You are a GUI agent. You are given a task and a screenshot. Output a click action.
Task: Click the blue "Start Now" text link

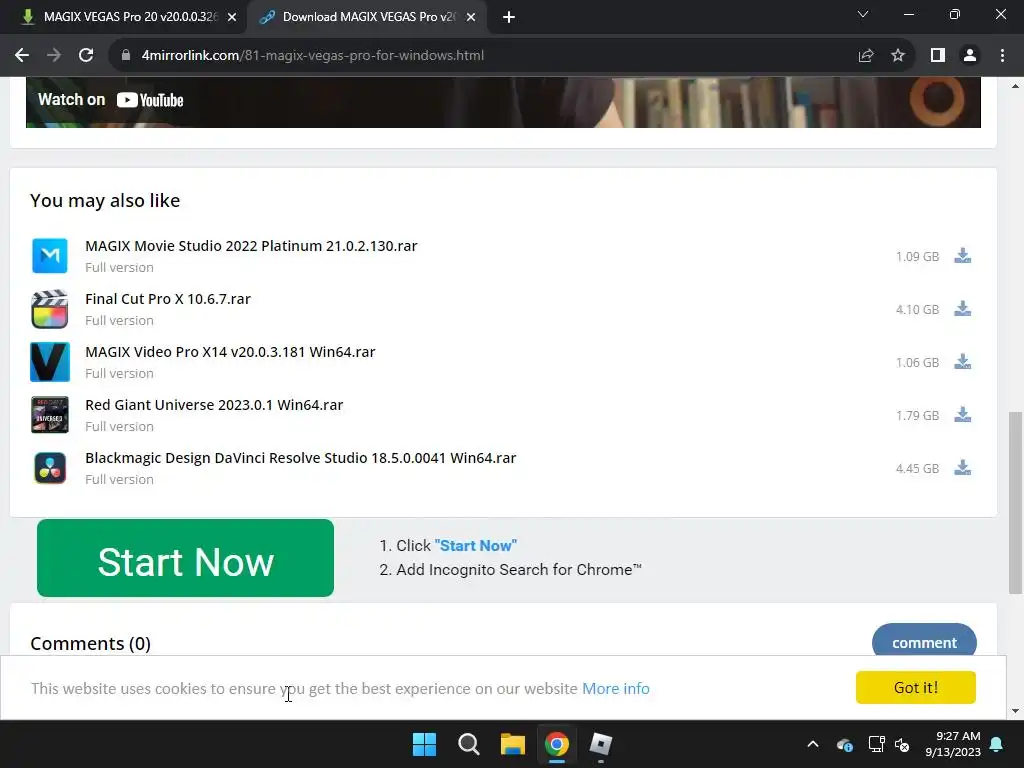pyautogui.click(x=475, y=545)
